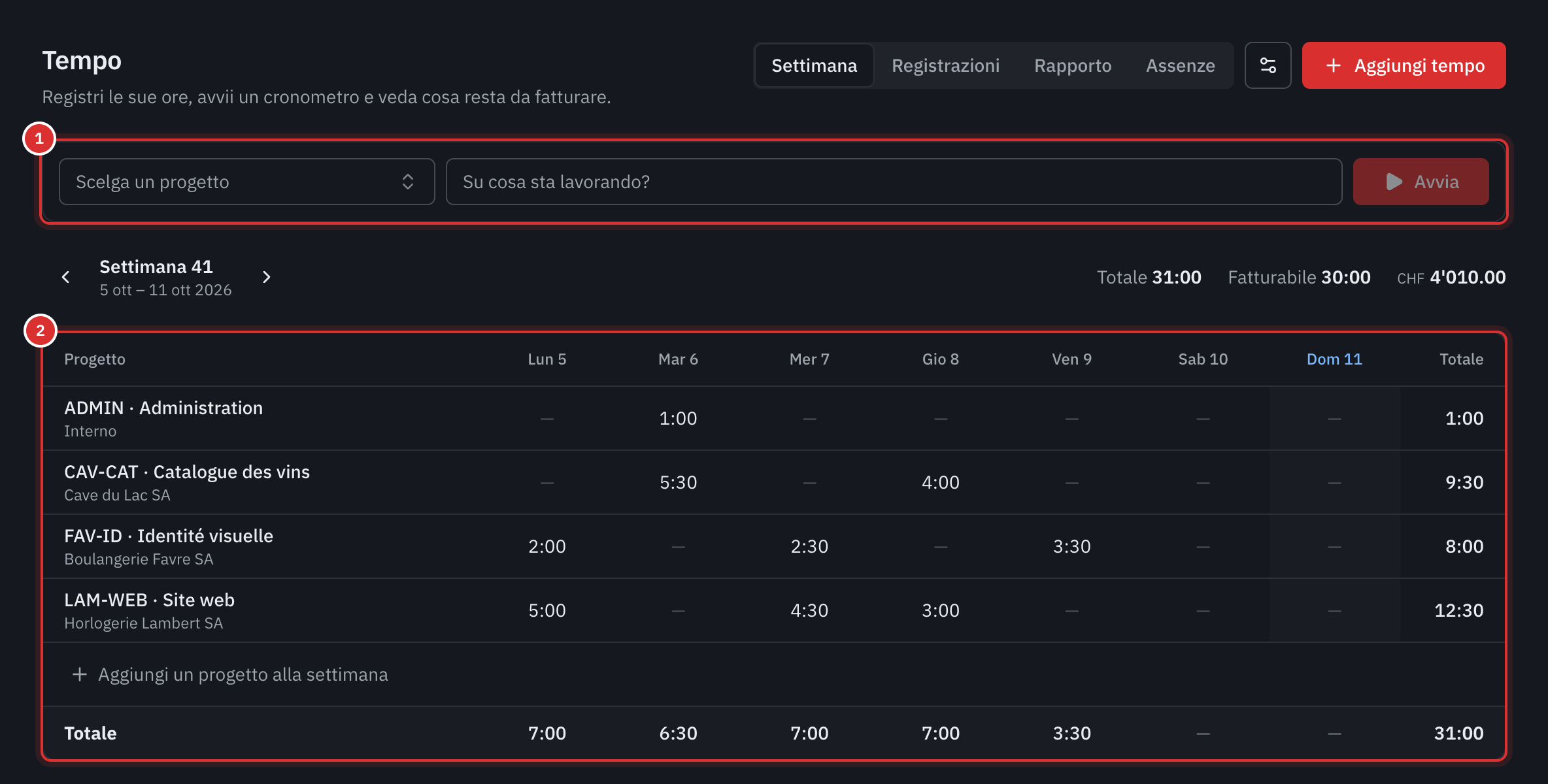Image resolution: width=1548 pixels, height=784 pixels.
Task: Click the 3:00 entry for LAM-WEB
Action: tap(940, 610)
